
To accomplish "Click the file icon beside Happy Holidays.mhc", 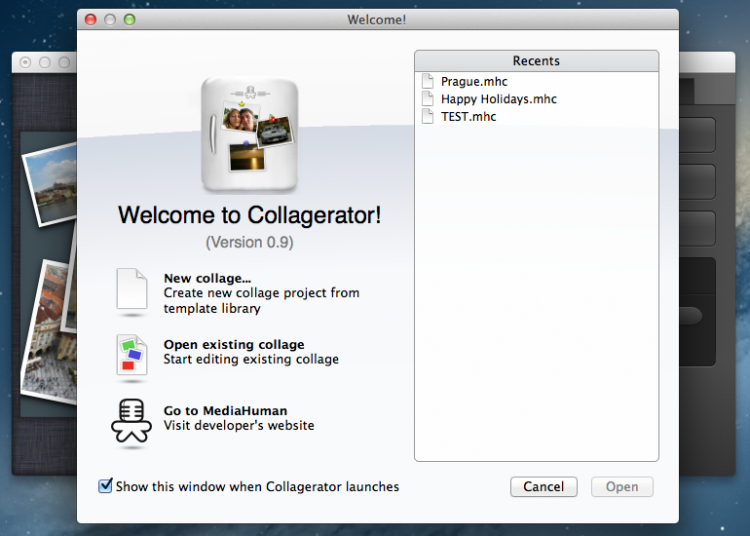I will (428, 99).
